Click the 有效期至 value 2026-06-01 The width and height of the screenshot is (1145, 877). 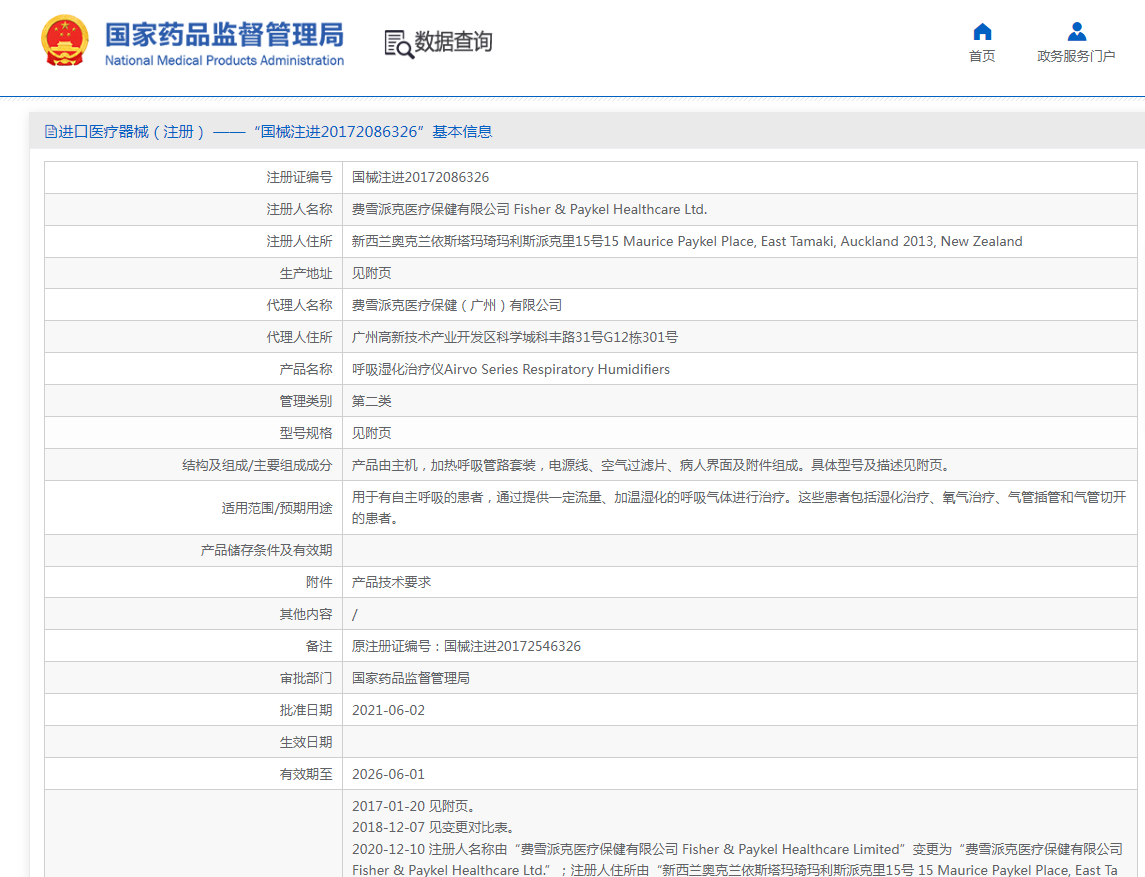click(x=388, y=774)
